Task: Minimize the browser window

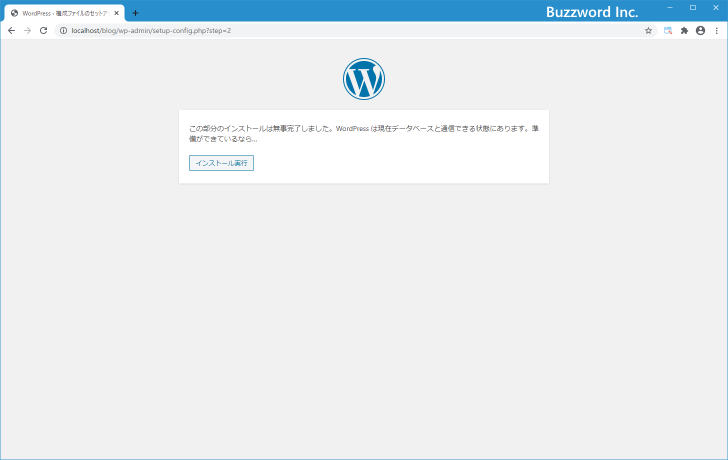Action: pos(670,7)
